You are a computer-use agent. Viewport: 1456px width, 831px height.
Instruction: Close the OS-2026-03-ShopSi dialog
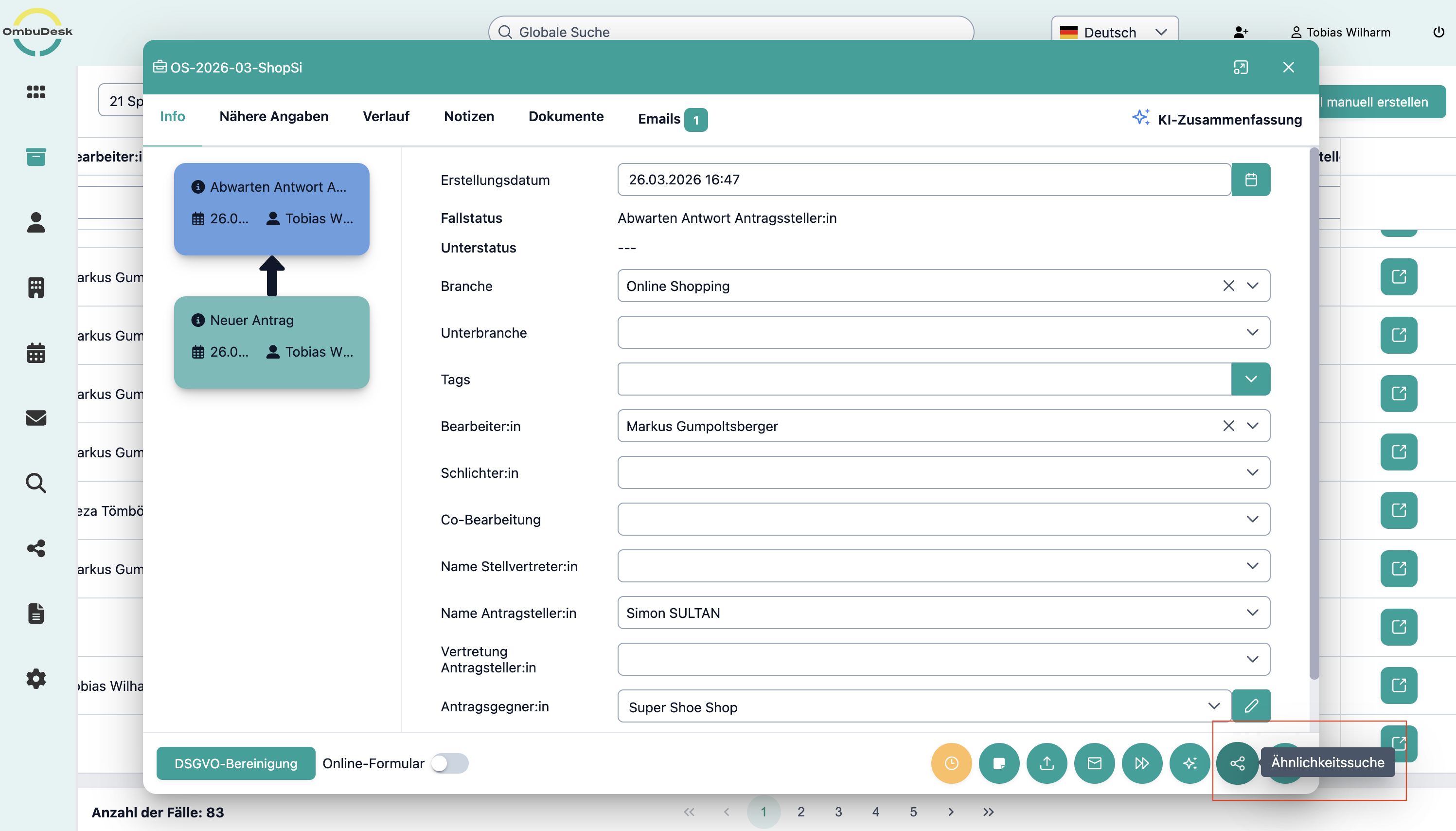[1288, 67]
